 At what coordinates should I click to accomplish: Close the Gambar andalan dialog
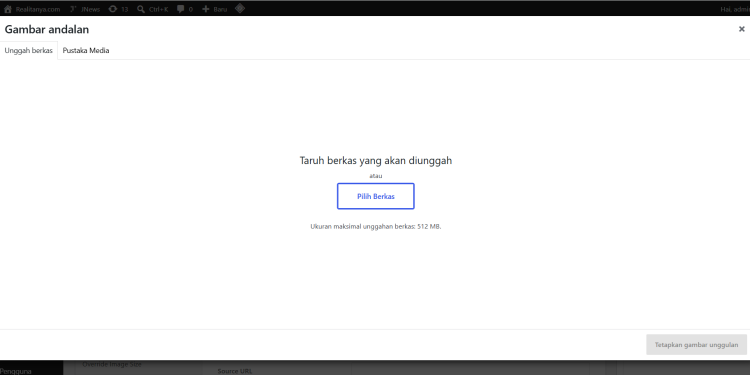pyautogui.click(x=741, y=29)
